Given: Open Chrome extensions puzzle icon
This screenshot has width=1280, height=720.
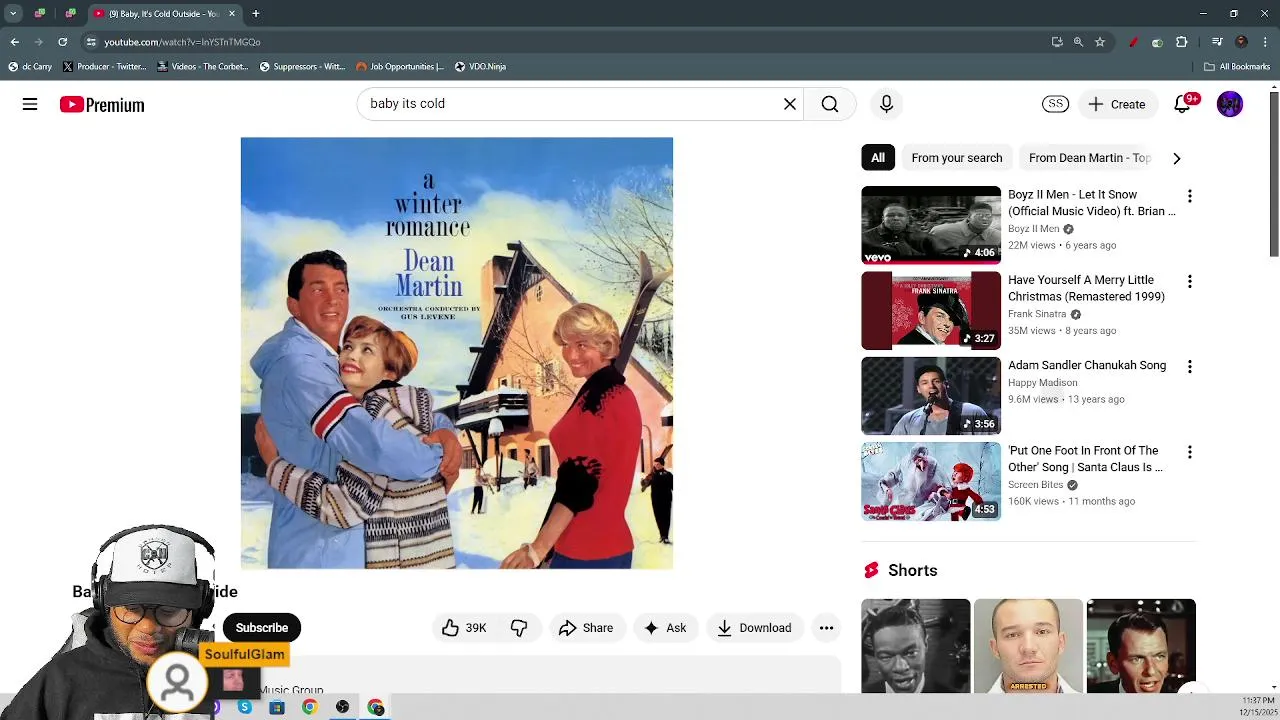Looking at the screenshot, I should [x=1181, y=42].
